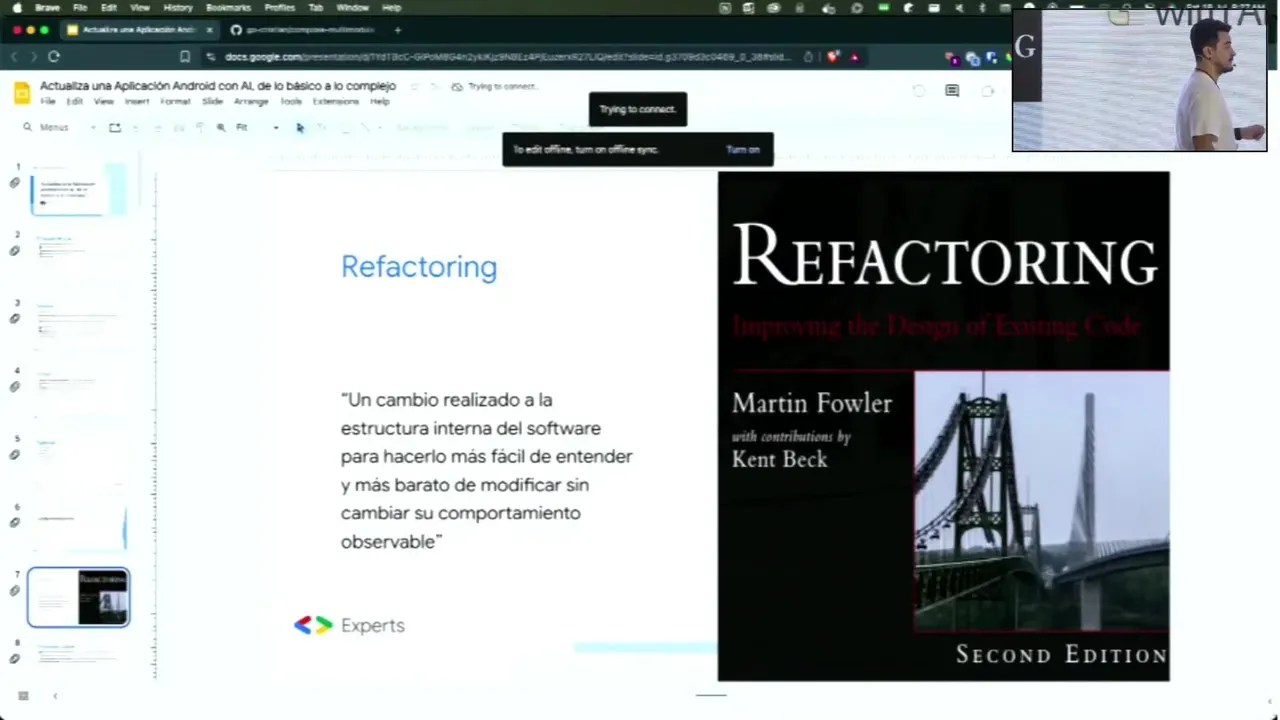Image resolution: width=1280 pixels, height=720 pixels.
Task: Open the Fit zoom level dropdown
Action: 258,127
